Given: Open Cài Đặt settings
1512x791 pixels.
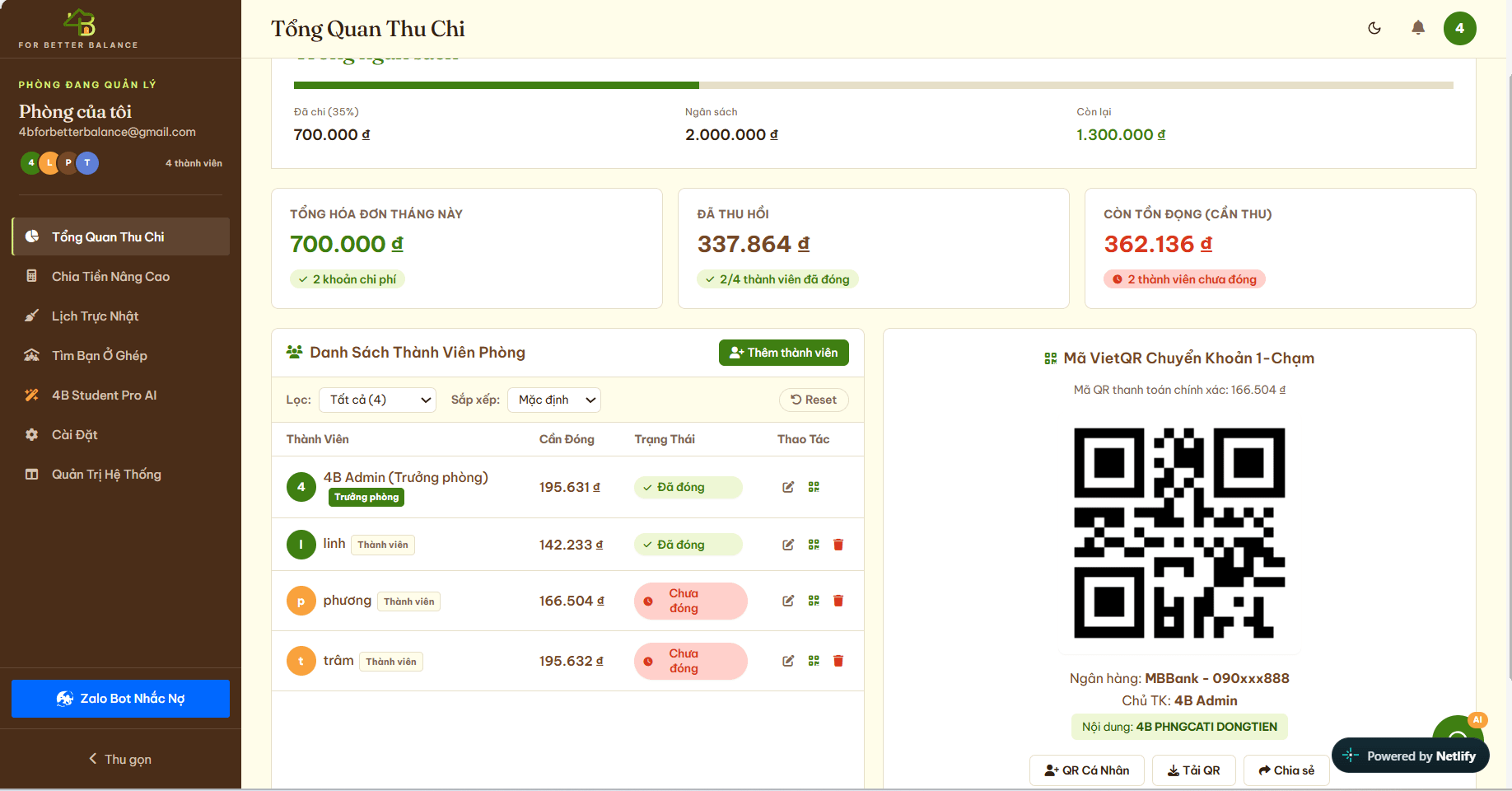Looking at the screenshot, I should point(120,434).
